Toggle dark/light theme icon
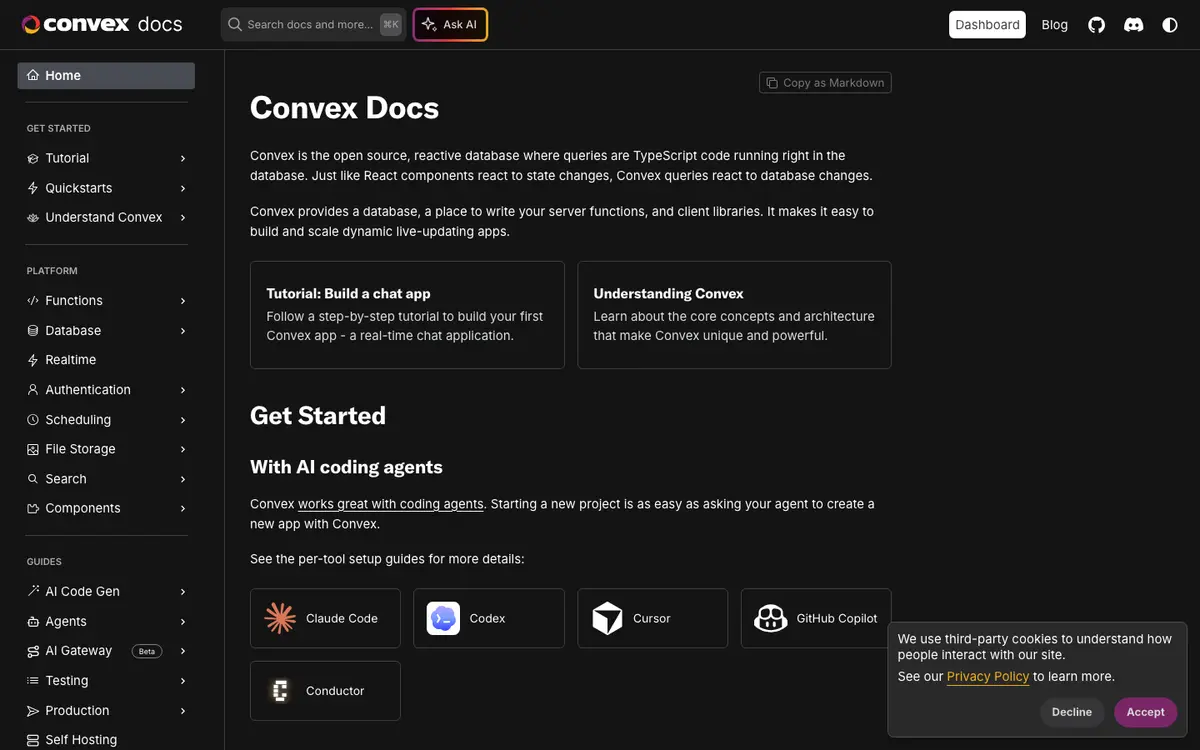The height and width of the screenshot is (750, 1200). pyautogui.click(x=1170, y=25)
